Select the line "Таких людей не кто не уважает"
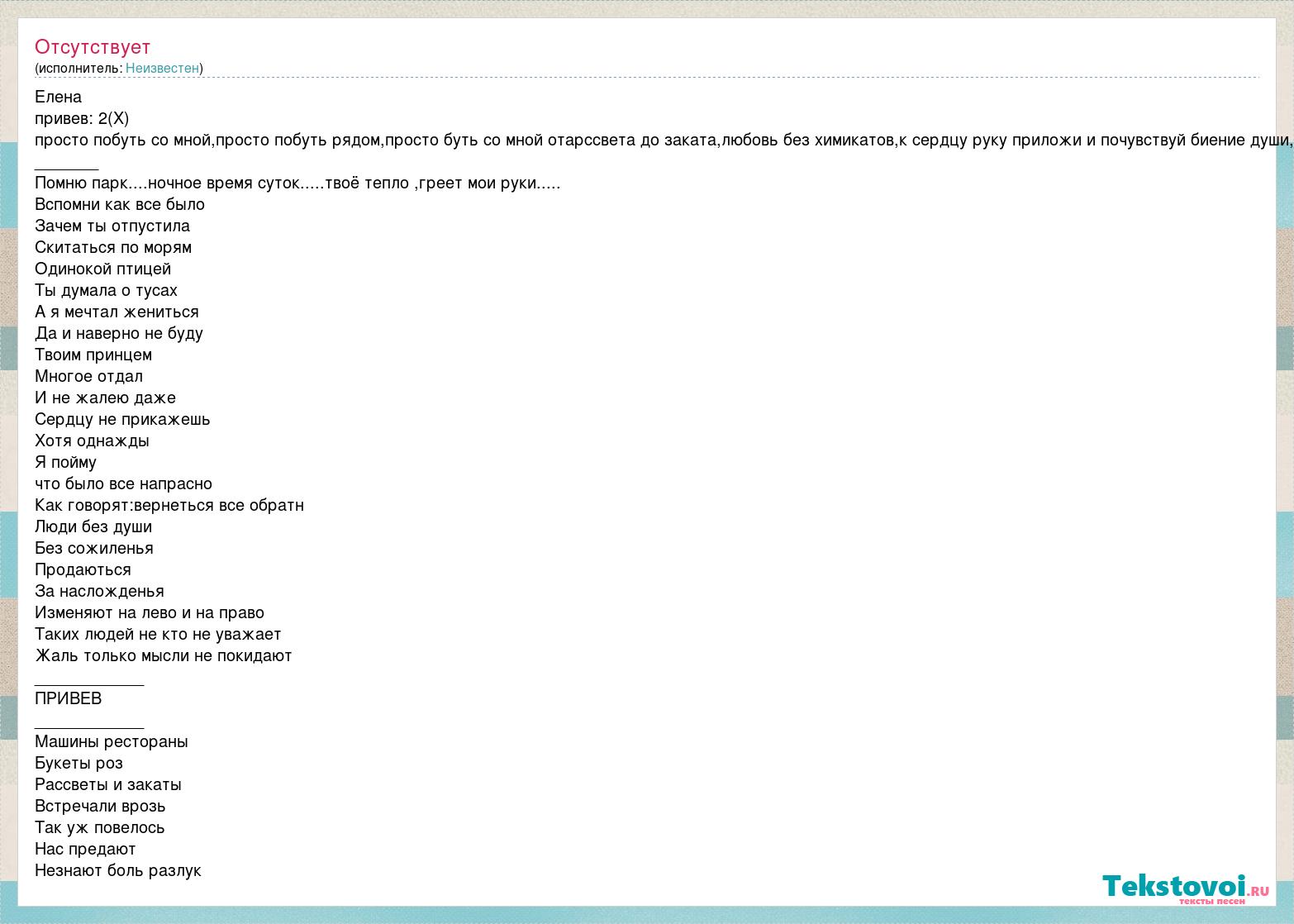 point(158,634)
